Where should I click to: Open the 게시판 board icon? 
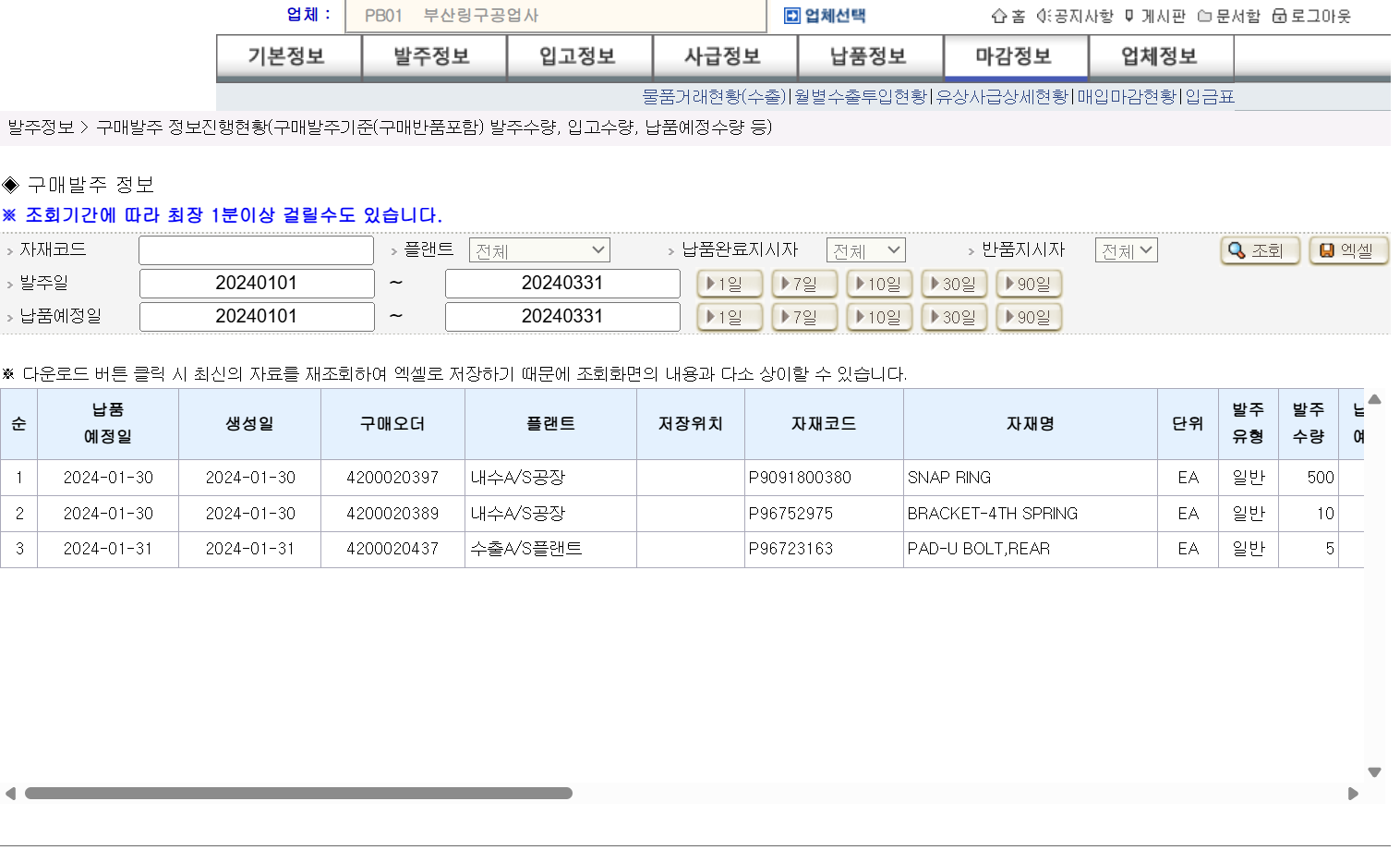point(1128,16)
